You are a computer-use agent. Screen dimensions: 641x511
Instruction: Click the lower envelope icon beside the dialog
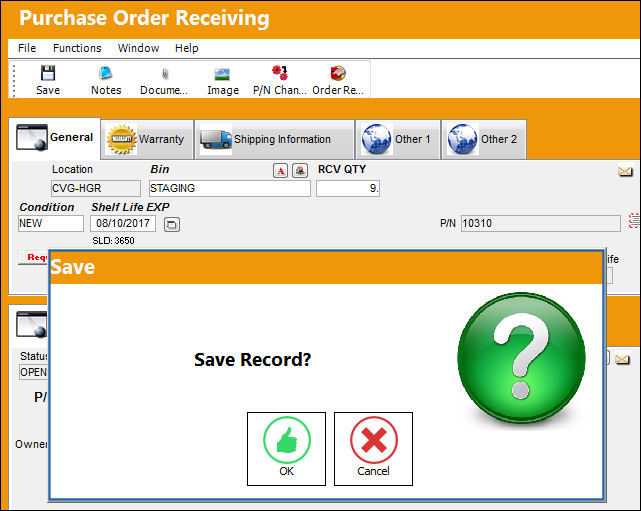point(622,359)
